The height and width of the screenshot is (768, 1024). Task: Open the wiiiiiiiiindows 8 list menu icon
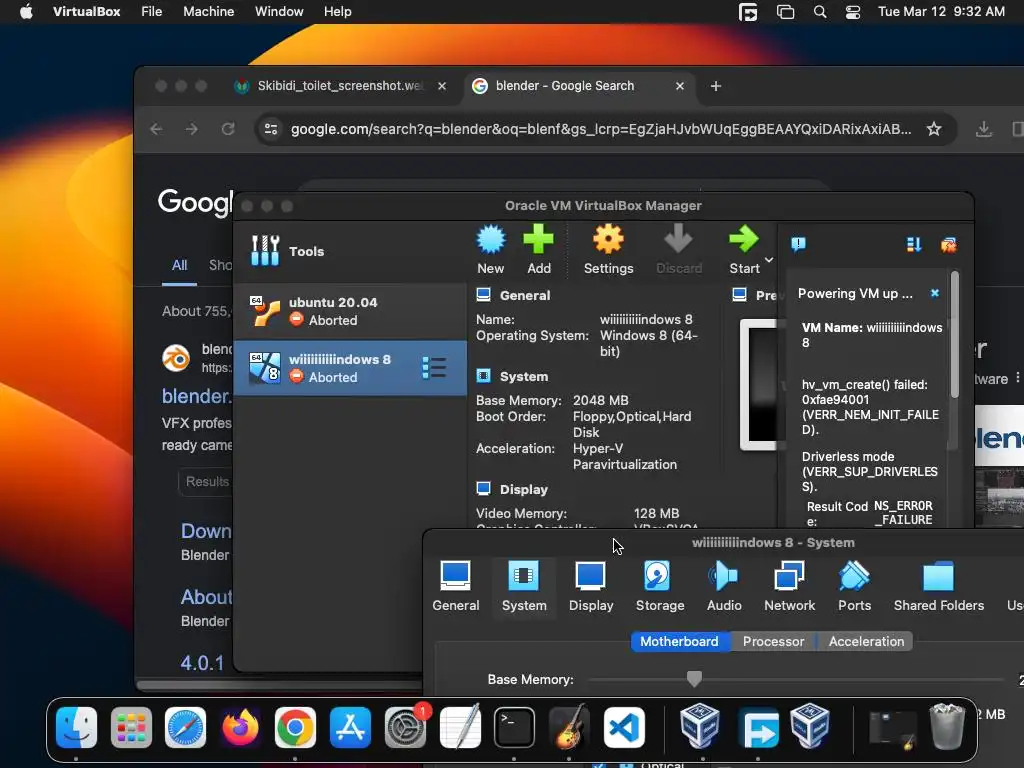tap(434, 368)
